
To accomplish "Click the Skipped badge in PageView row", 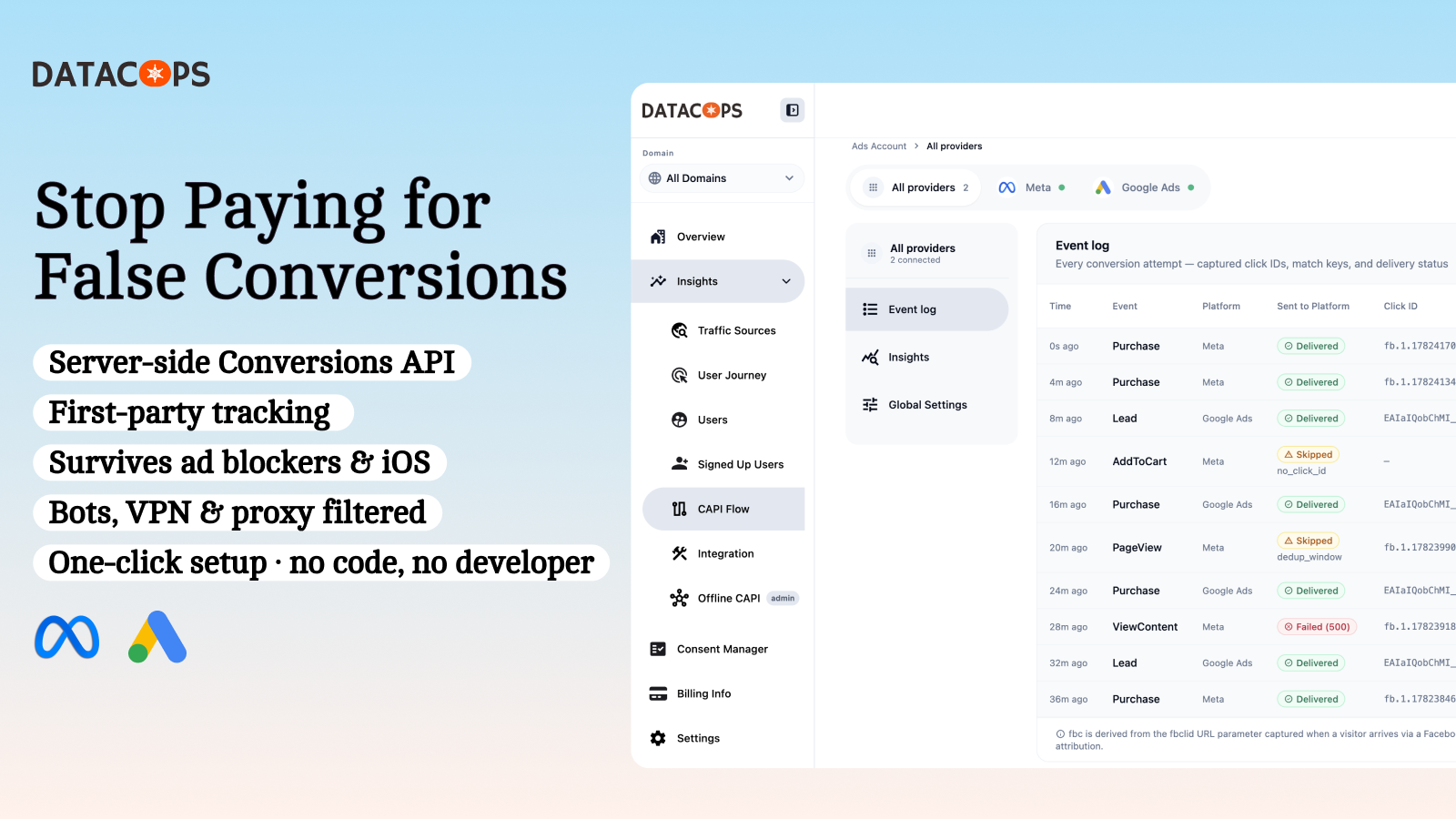I will pos(1308,541).
